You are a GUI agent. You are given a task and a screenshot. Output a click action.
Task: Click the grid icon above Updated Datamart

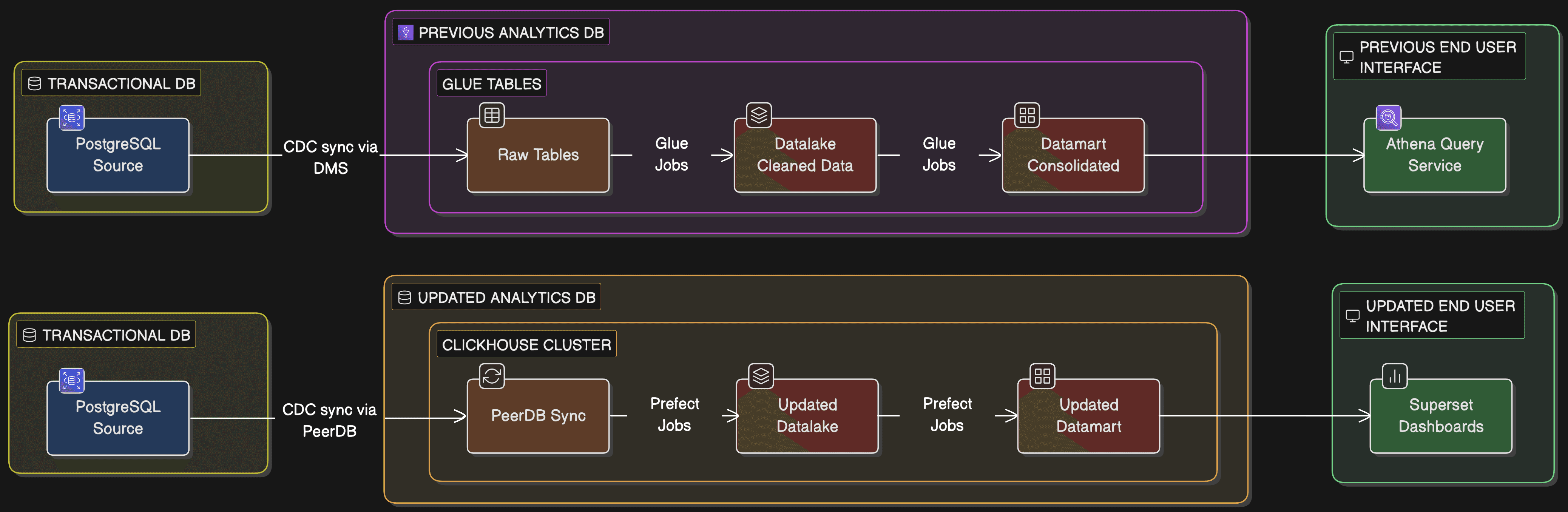1042,376
